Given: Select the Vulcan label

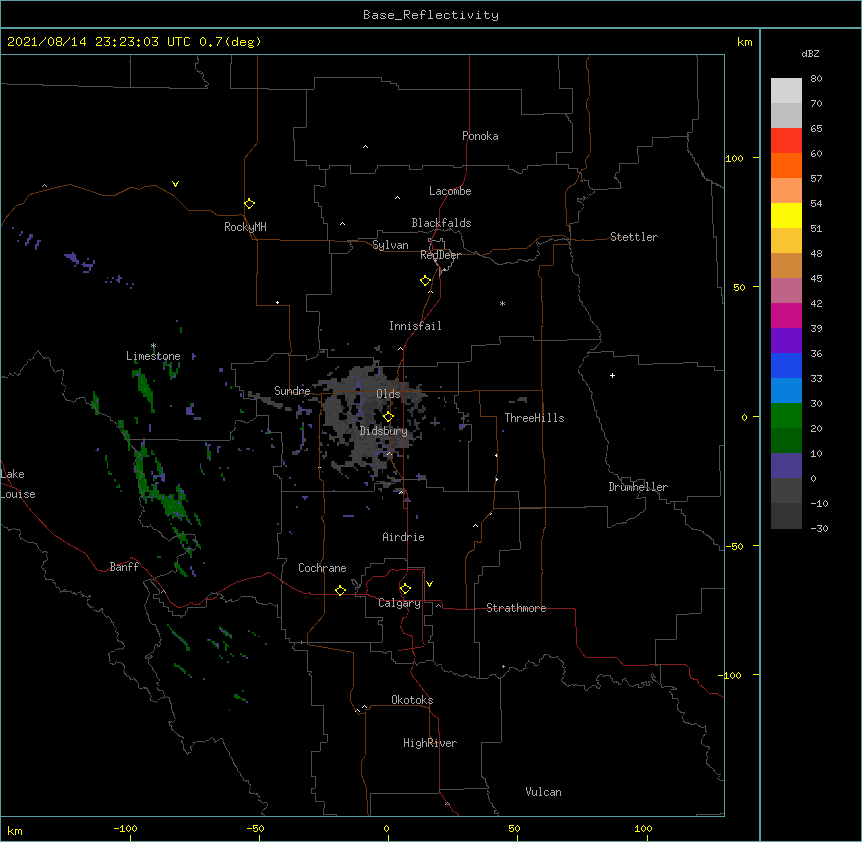Looking at the screenshot, I should point(543,792).
